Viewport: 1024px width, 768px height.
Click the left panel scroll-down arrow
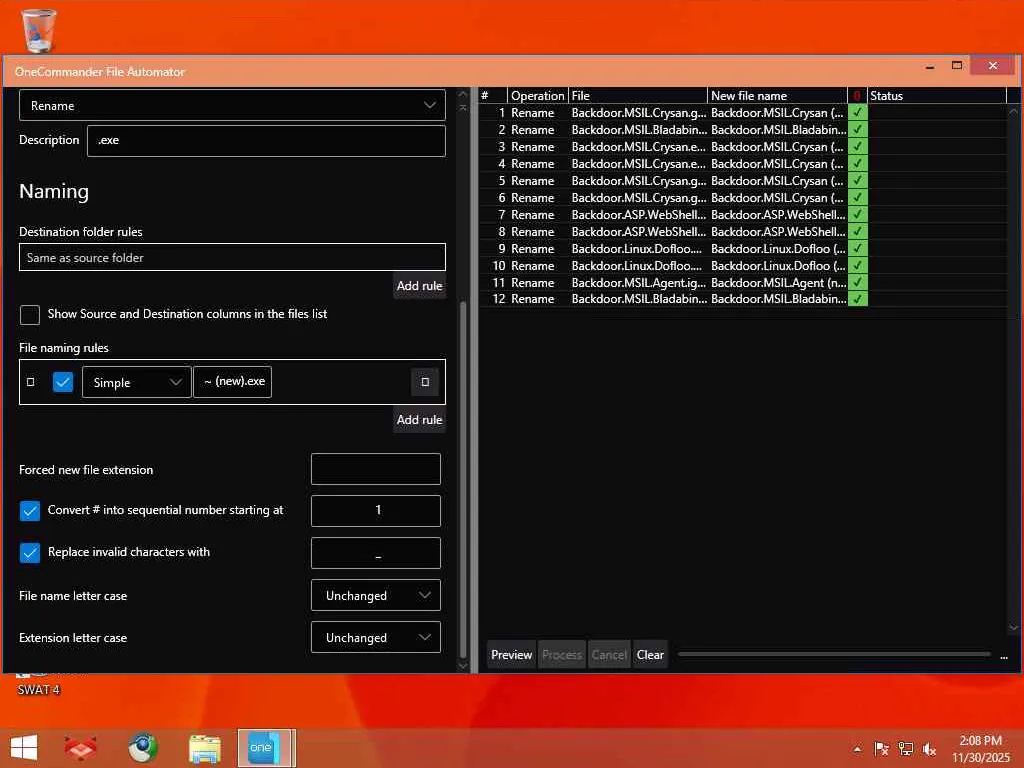tap(463, 665)
